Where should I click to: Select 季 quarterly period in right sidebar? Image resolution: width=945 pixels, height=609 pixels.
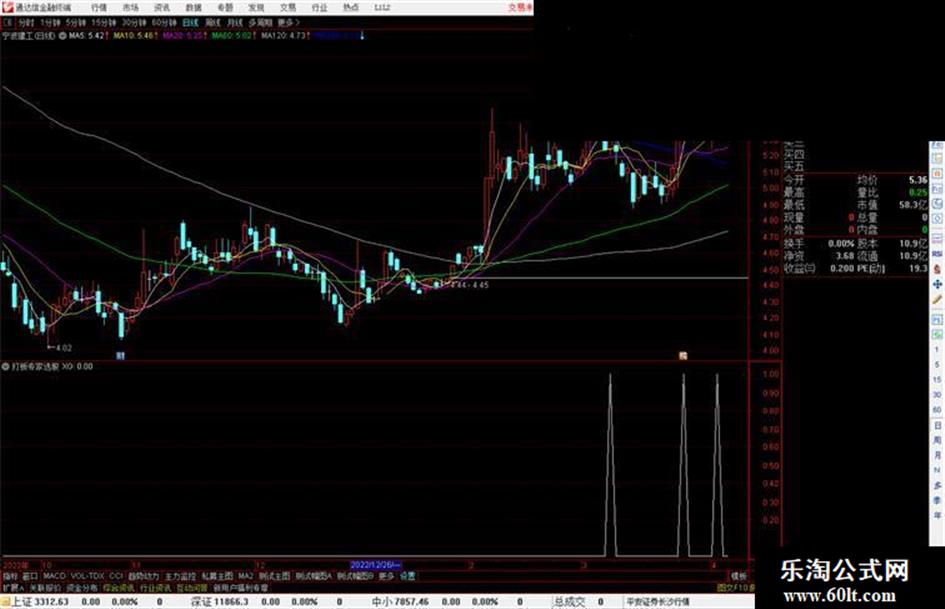coord(937,500)
